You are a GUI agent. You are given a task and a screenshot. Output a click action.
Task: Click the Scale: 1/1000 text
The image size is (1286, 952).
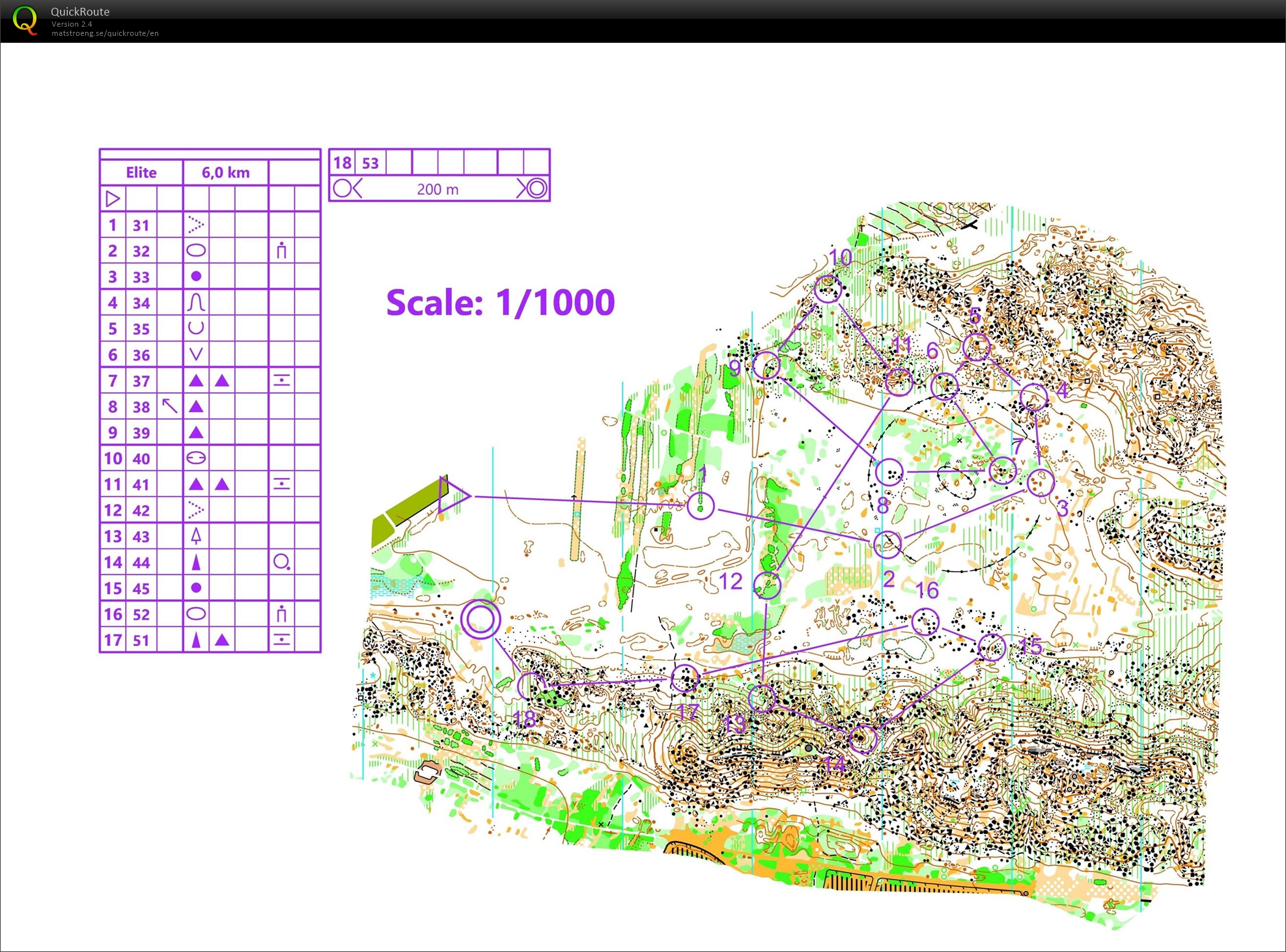coord(500,303)
